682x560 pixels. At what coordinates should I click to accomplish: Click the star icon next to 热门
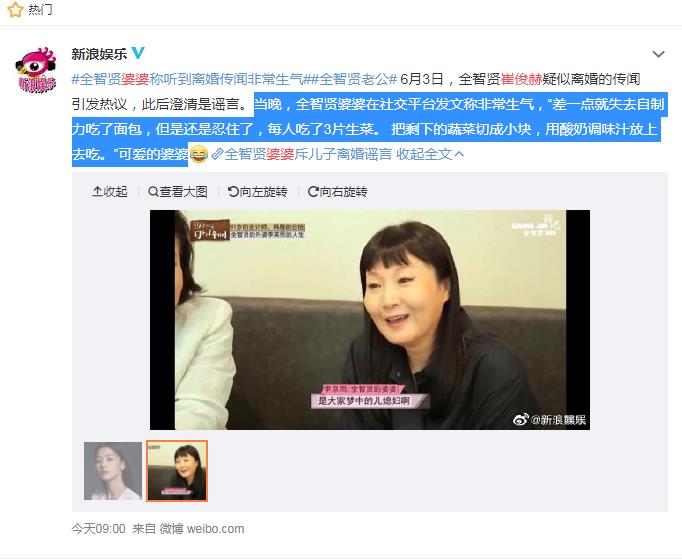point(15,9)
